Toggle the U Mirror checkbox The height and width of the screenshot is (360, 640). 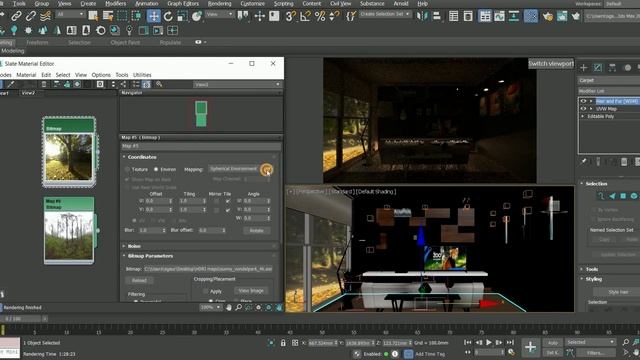click(216, 201)
